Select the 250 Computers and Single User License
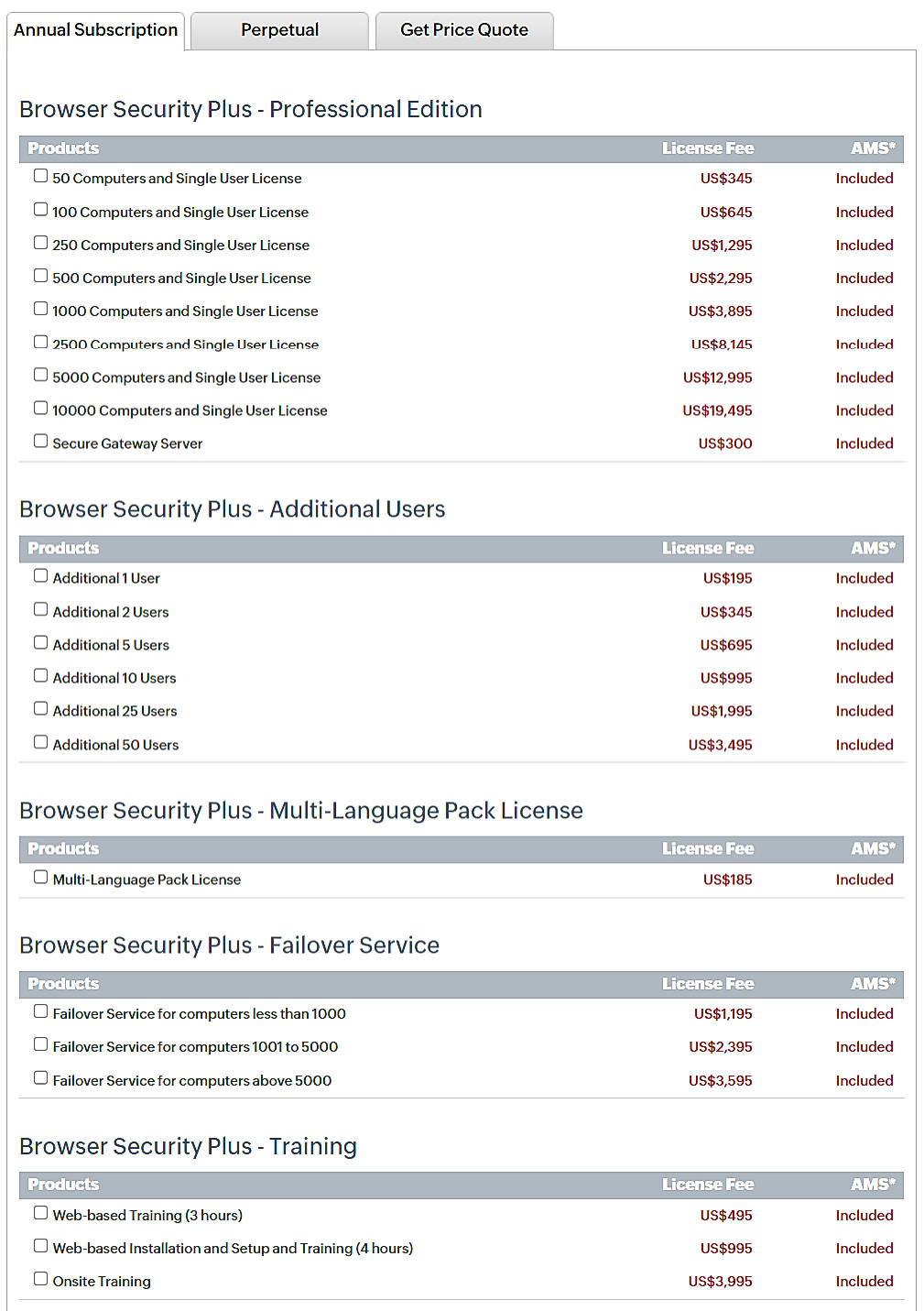Image resolution: width=924 pixels, height=1311 pixels. pyautogui.click(x=40, y=242)
